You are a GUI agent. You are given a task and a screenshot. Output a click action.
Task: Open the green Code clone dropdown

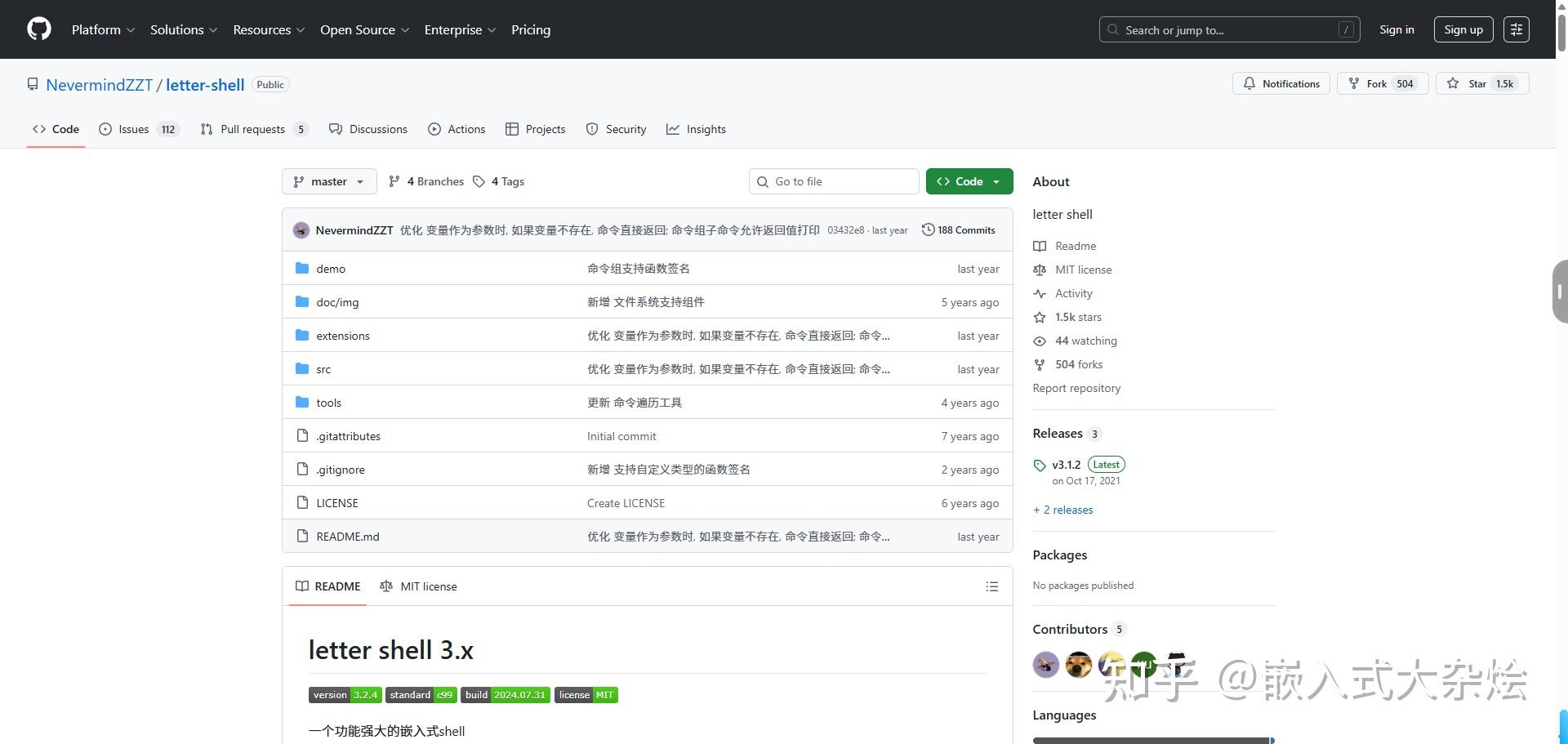tap(969, 181)
